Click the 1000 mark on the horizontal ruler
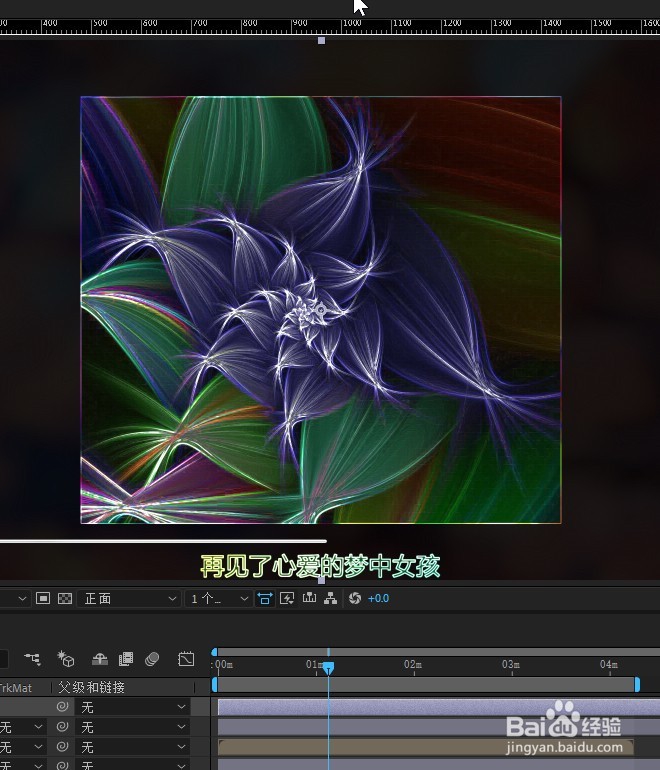The image size is (660, 770). pos(352,23)
